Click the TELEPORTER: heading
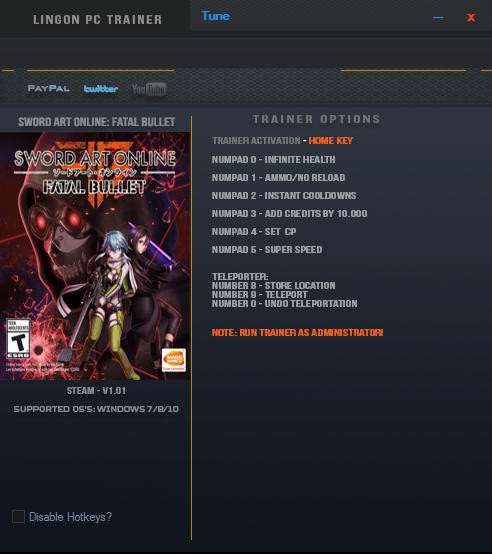Viewport: 492px width, 554px height. pos(240,276)
